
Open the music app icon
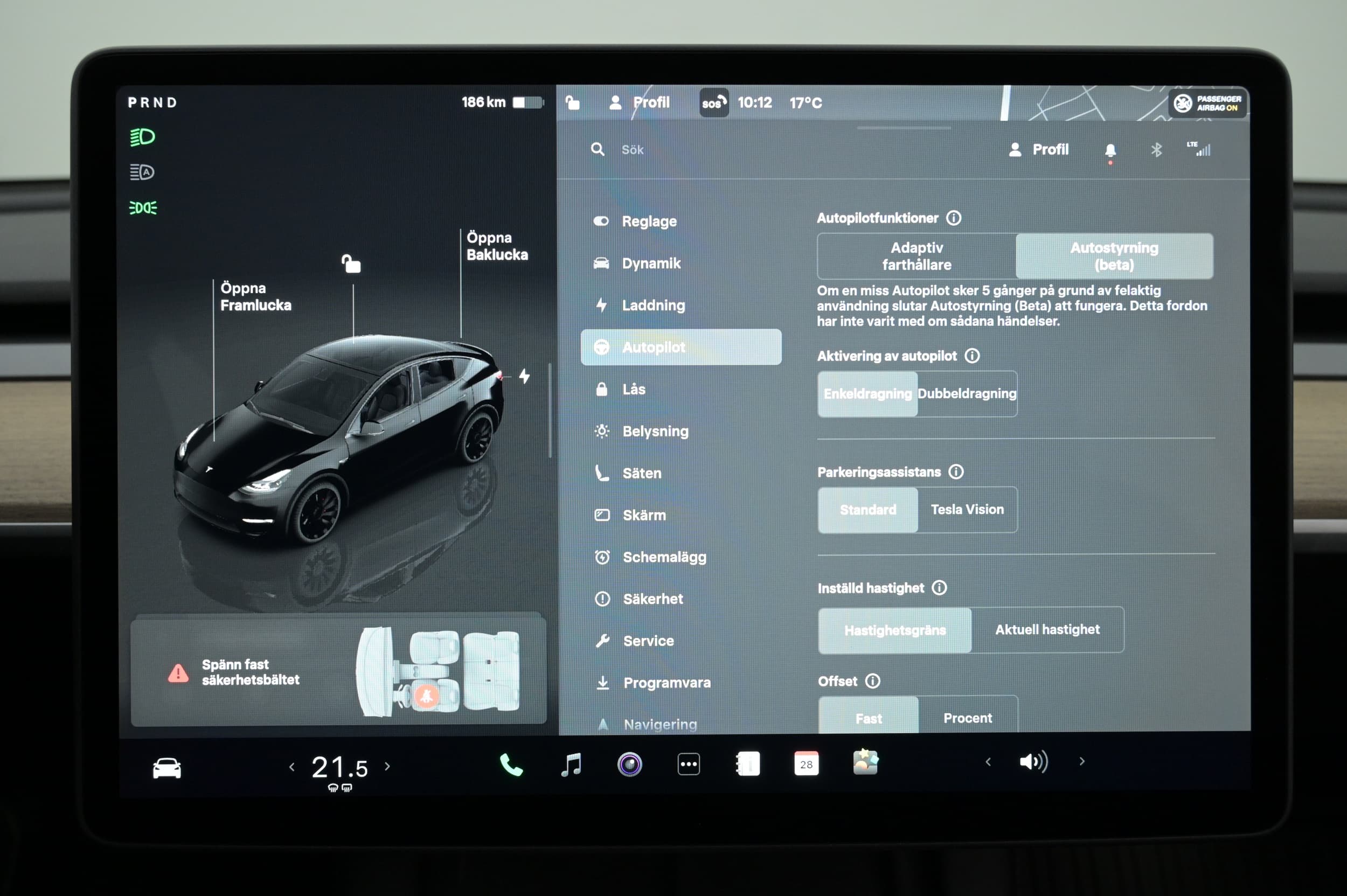coord(571,765)
